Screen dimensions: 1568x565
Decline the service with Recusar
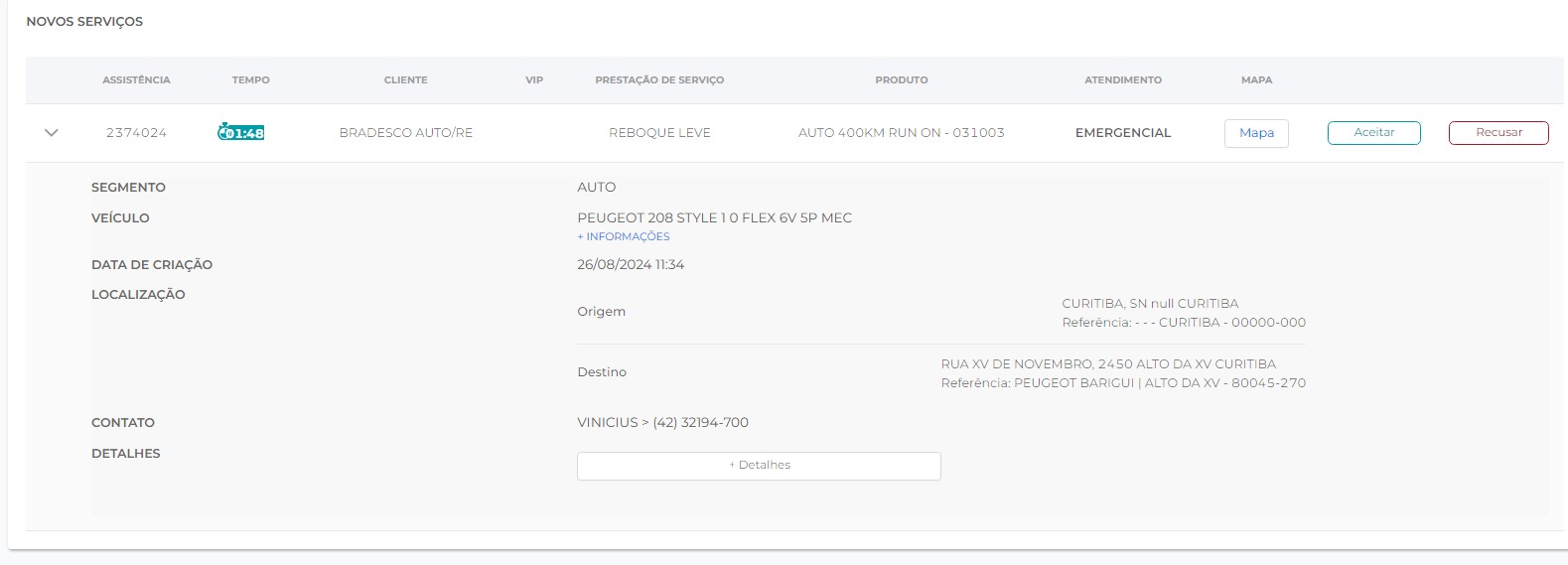[x=1497, y=133]
